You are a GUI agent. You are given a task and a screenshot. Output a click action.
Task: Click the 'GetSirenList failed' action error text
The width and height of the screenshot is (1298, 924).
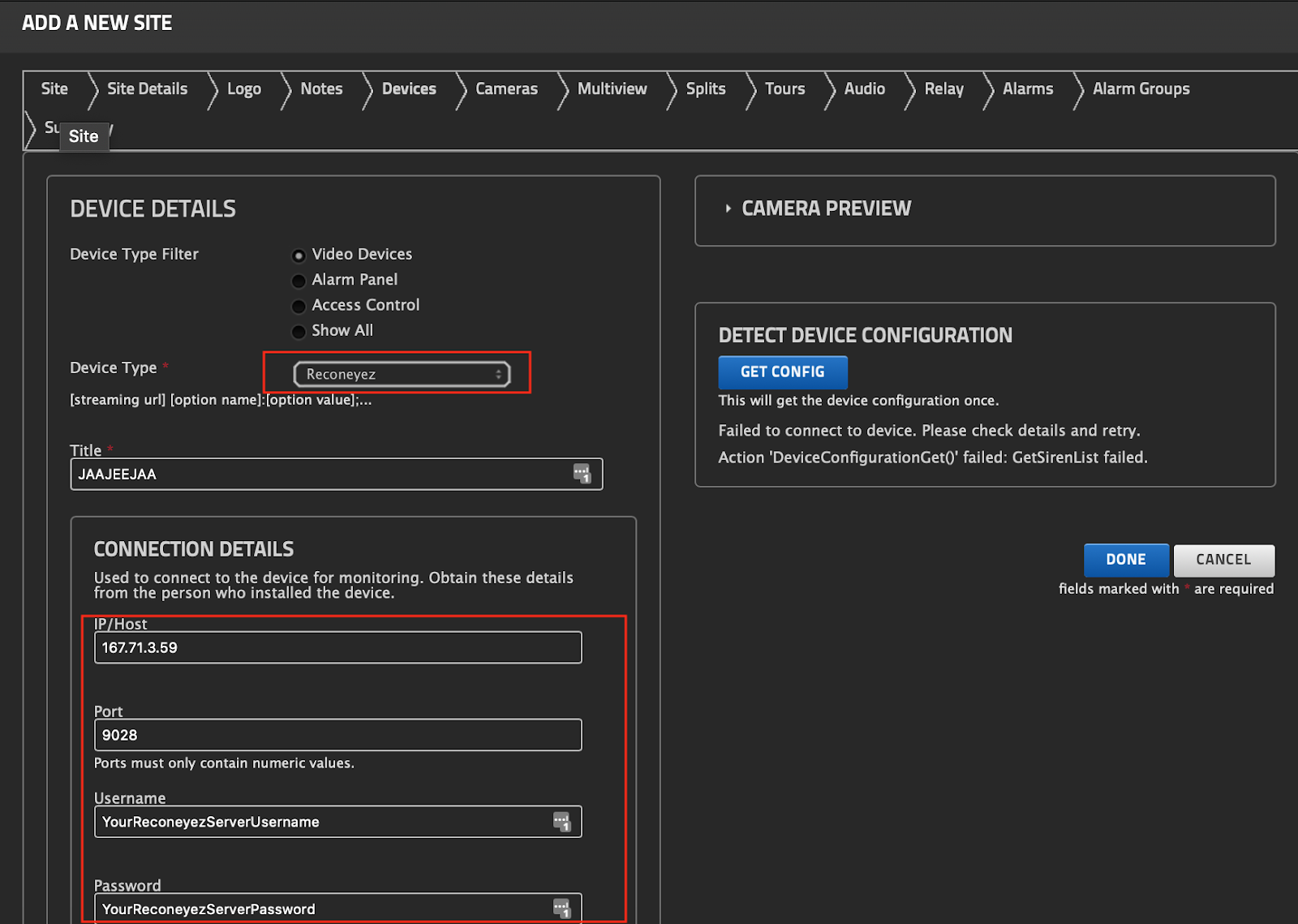click(933, 458)
